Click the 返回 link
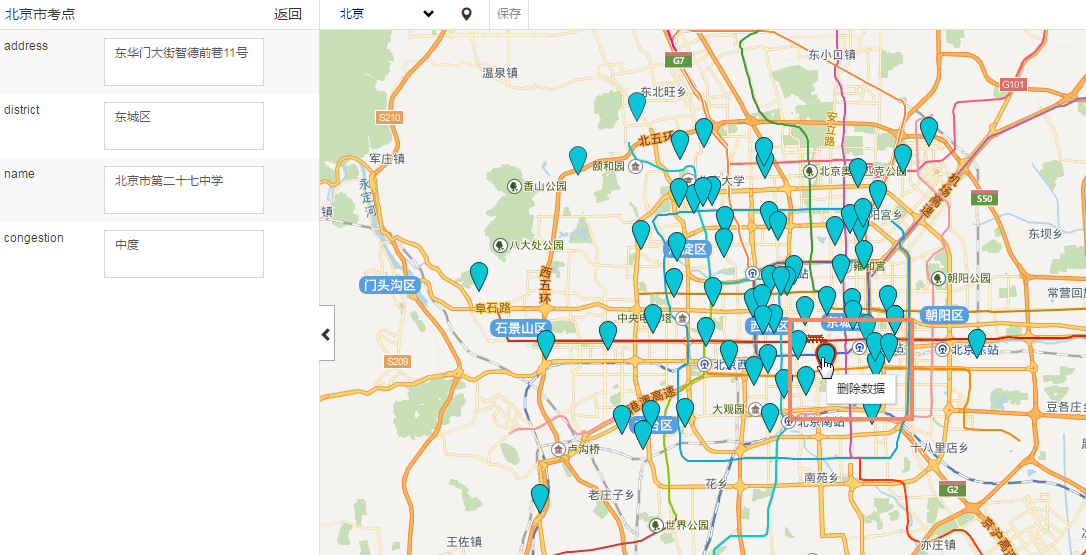The height and width of the screenshot is (555, 1086). [287, 15]
